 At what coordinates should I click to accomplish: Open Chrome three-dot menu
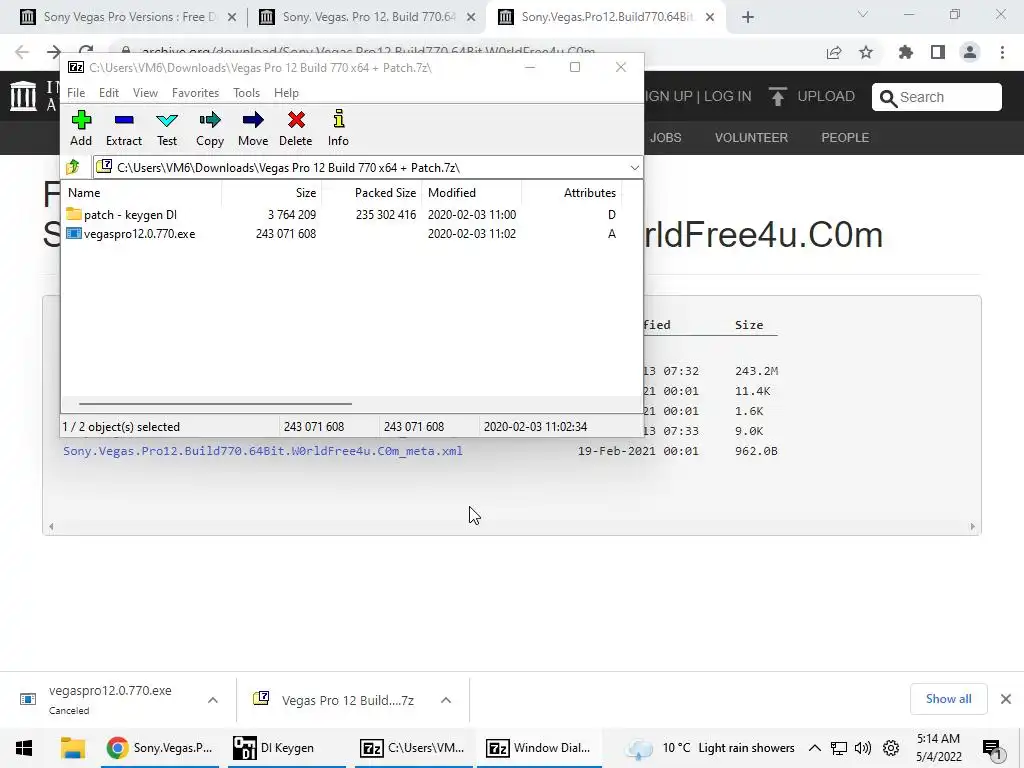(1002, 53)
